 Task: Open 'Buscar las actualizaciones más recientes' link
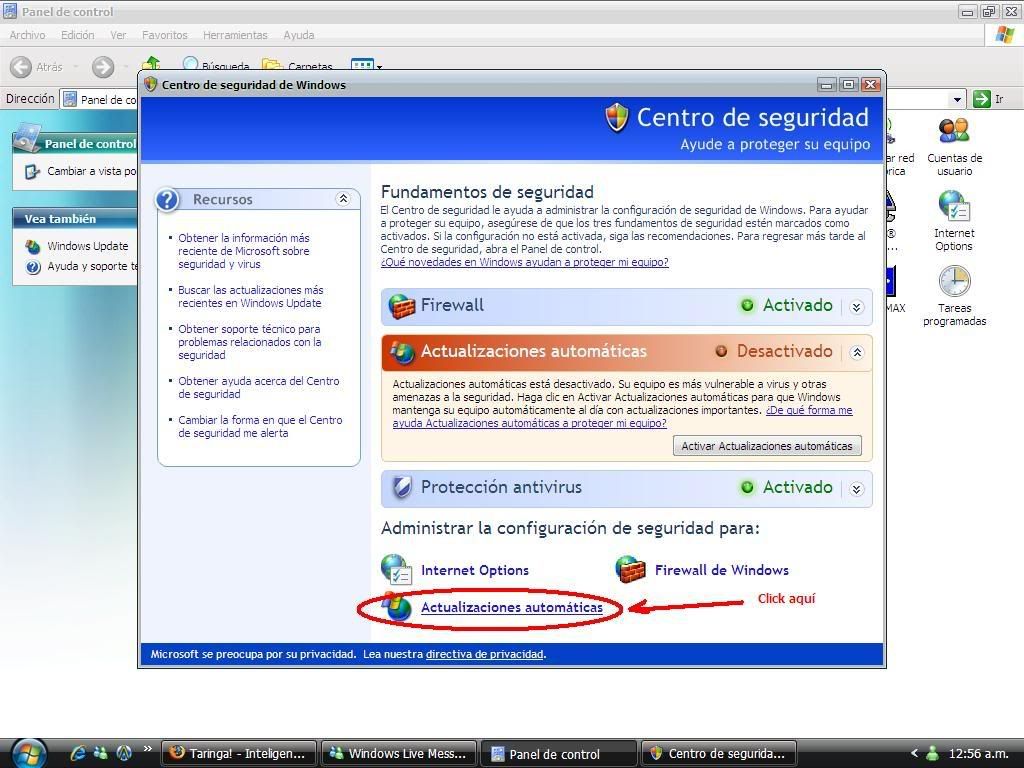coord(251,296)
